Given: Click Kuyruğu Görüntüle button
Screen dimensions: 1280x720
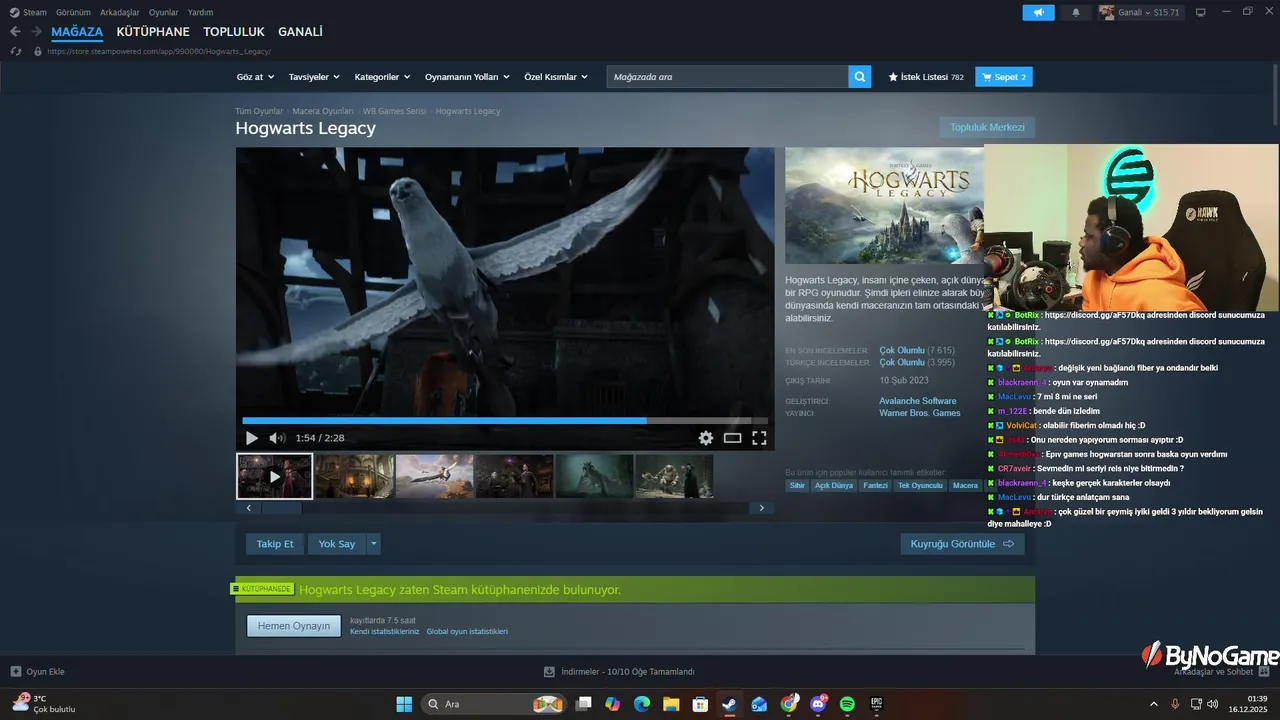Looking at the screenshot, I should coord(962,544).
